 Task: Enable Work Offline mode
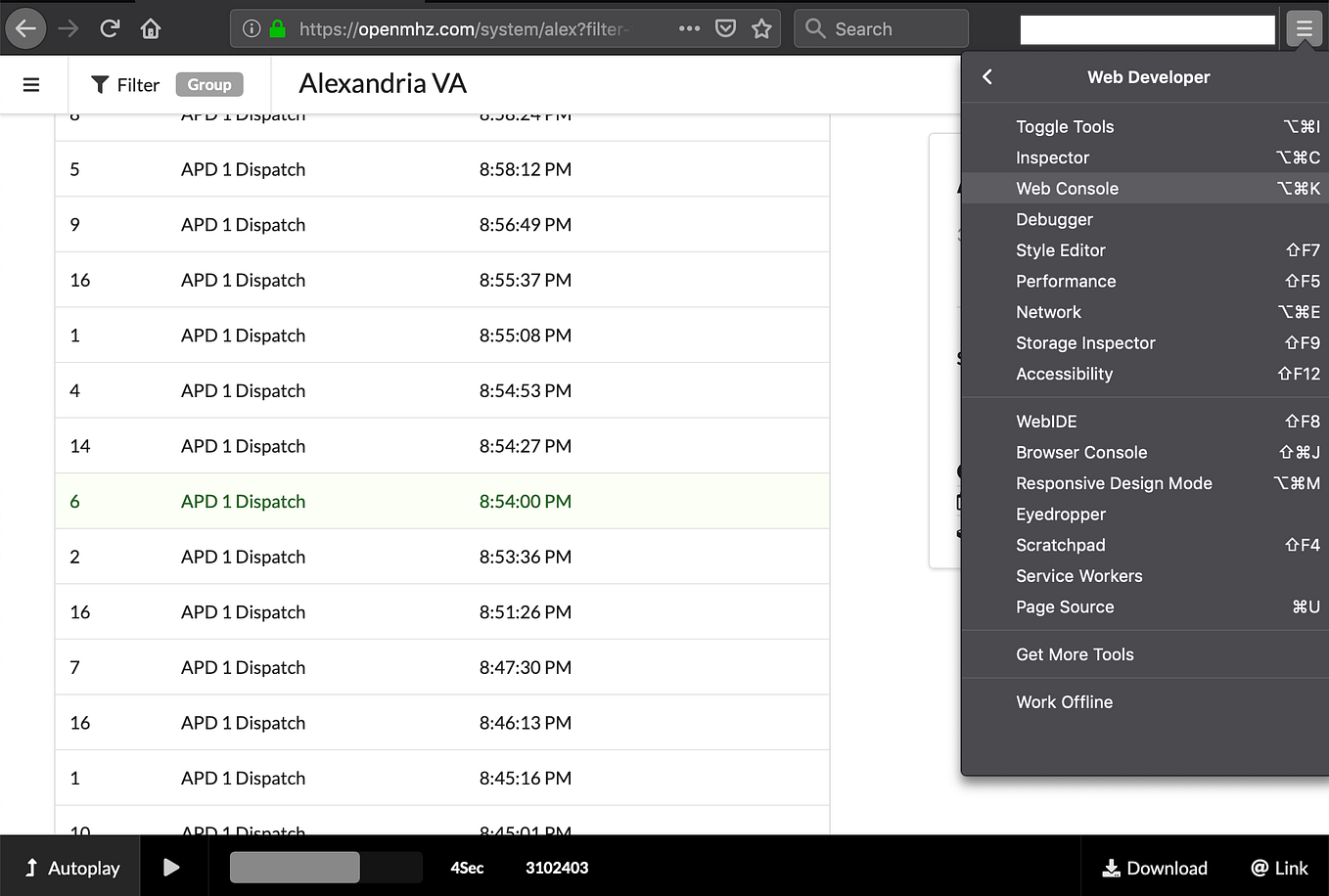(1064, 701)
